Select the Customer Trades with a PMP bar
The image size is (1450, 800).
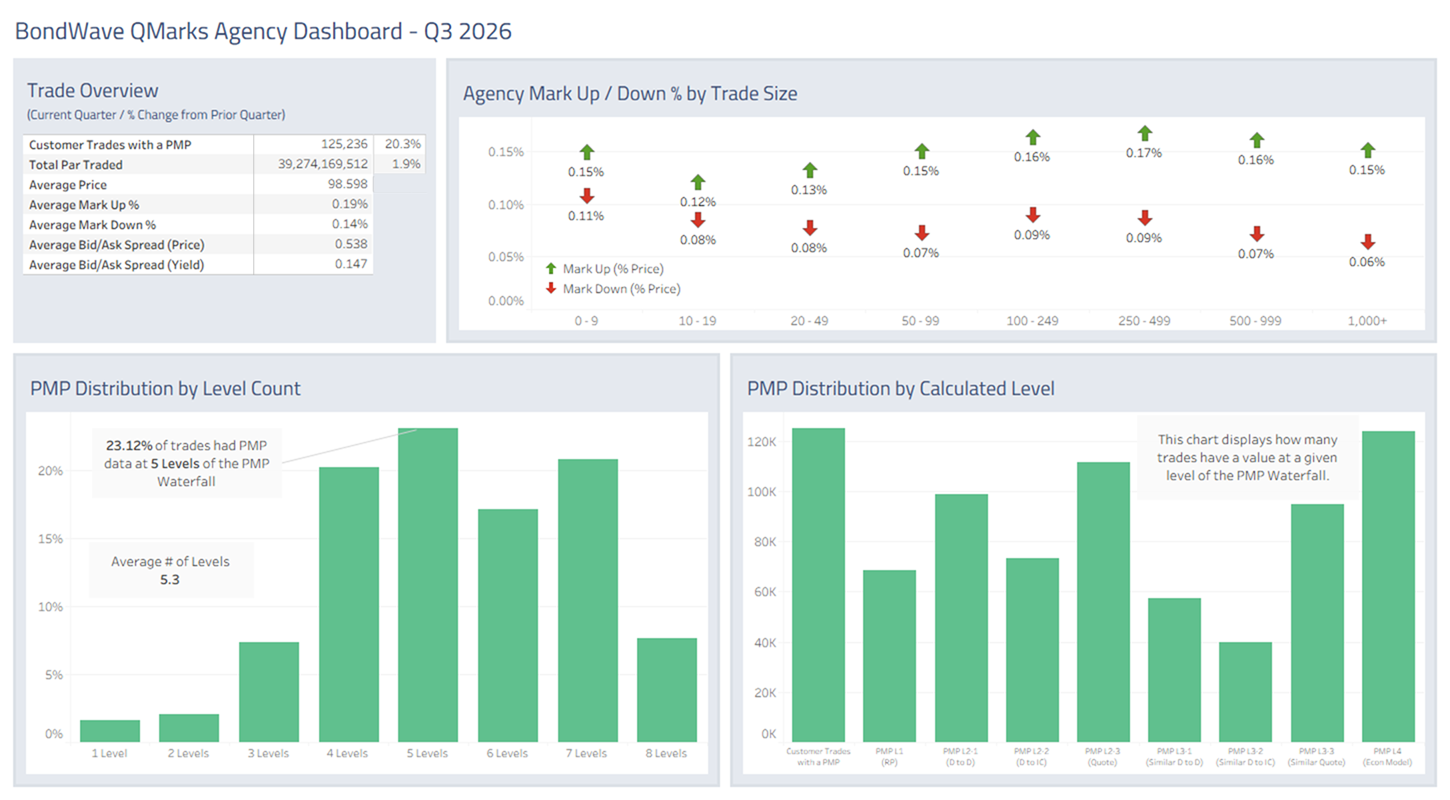coord(818,585)
